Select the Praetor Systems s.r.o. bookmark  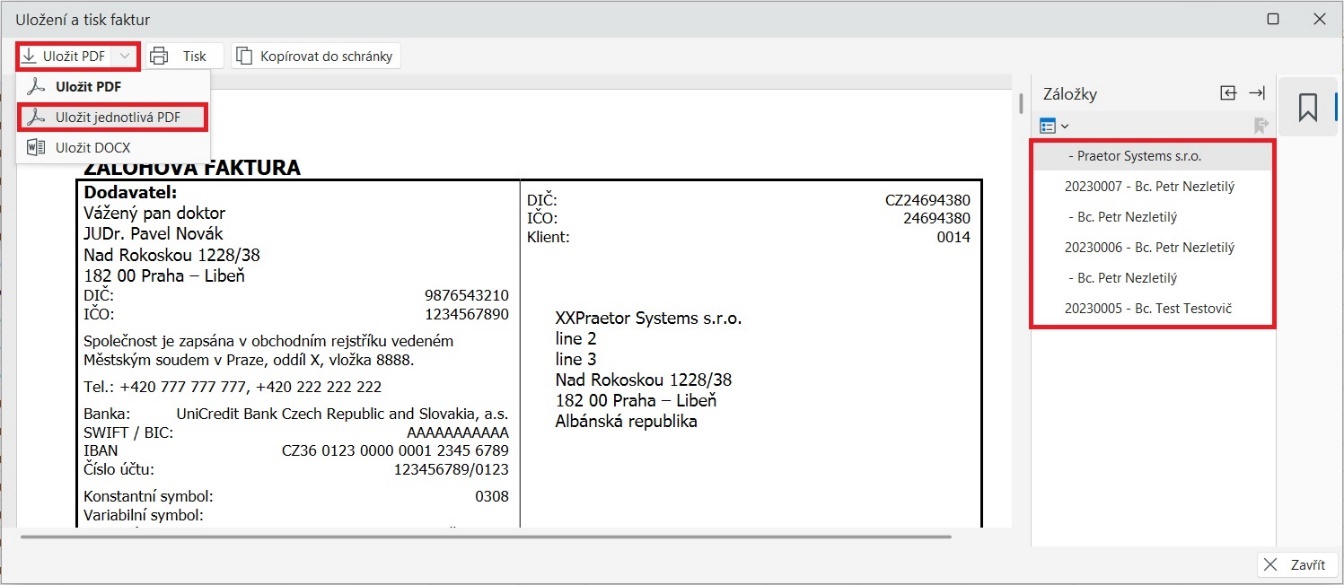(1135, 157)
